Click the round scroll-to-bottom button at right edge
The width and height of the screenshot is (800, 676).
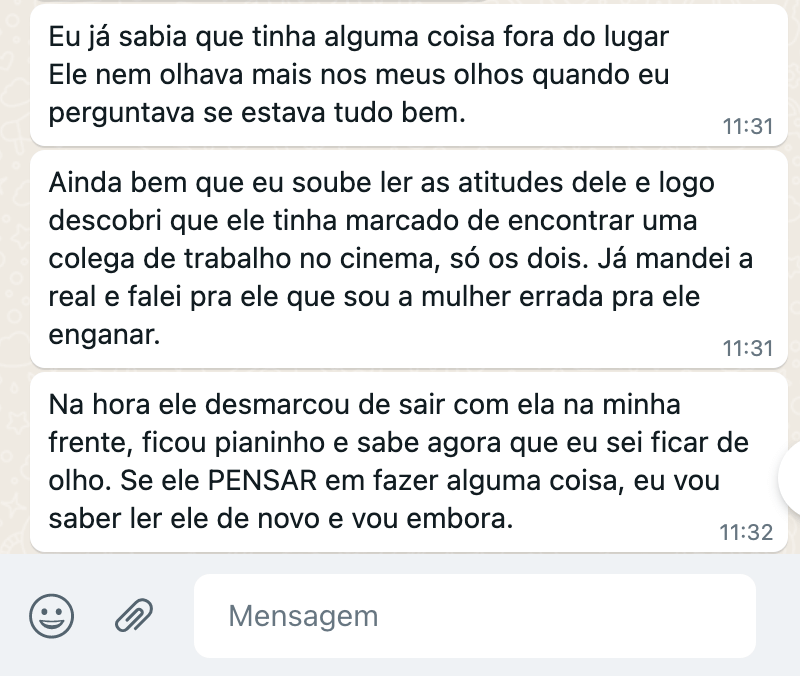[x=790, y=479]
